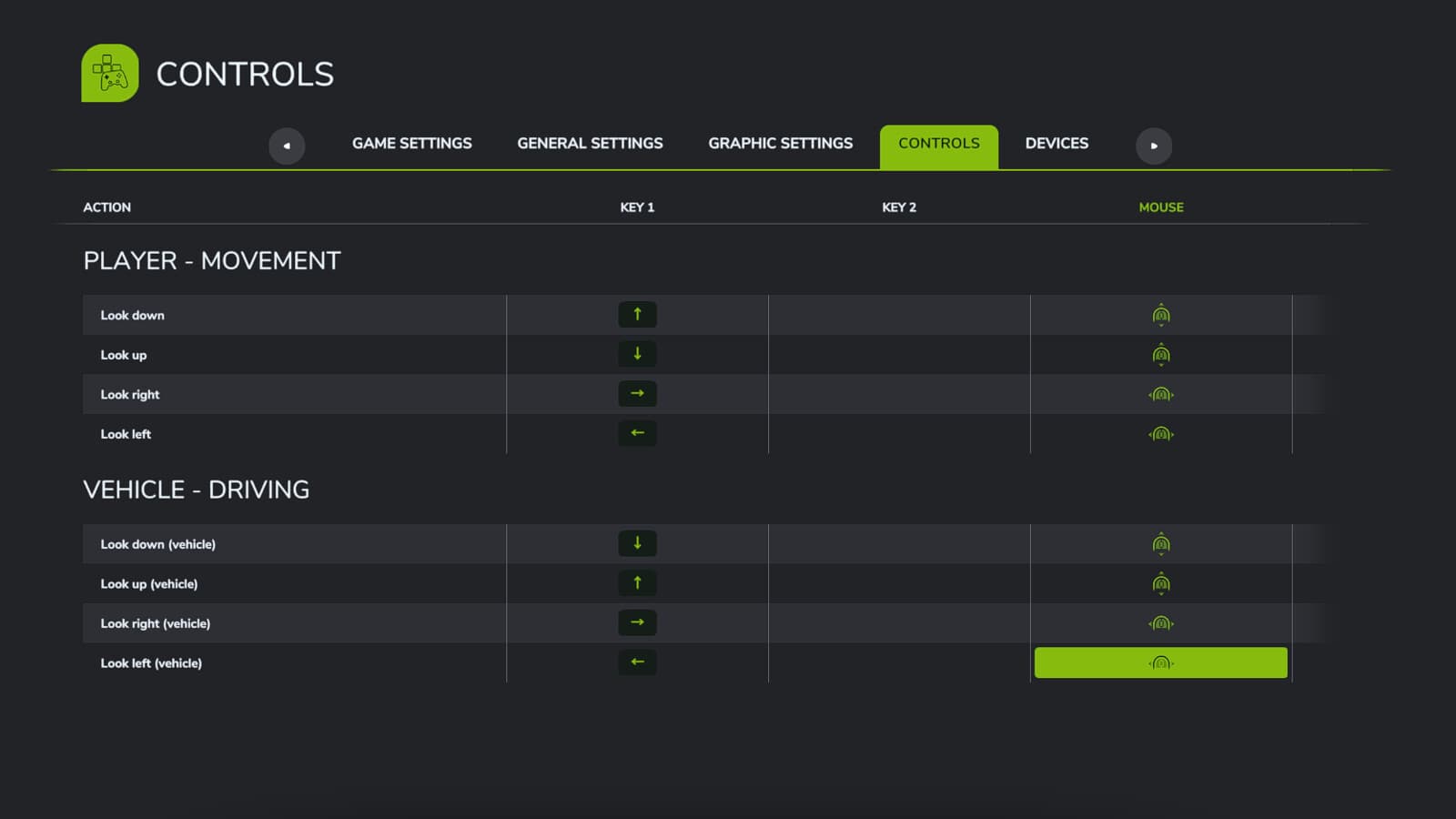The height and width of the screenshot is (819, 1456).
Task: Go to the Devices tab
Action: pyautogui.click(x=1057, y=144)
